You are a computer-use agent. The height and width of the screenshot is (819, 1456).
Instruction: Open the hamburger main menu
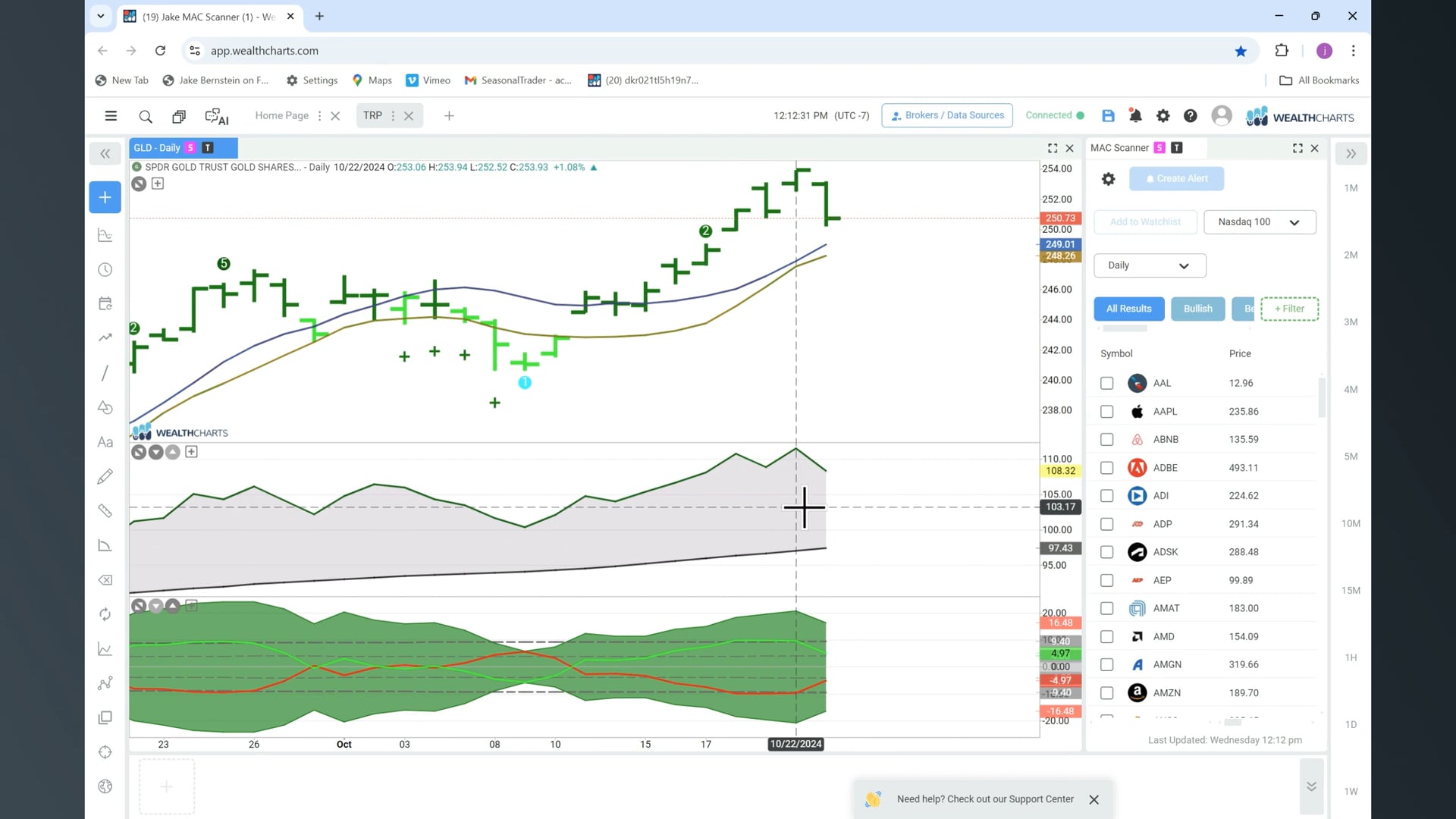[111, 116]
